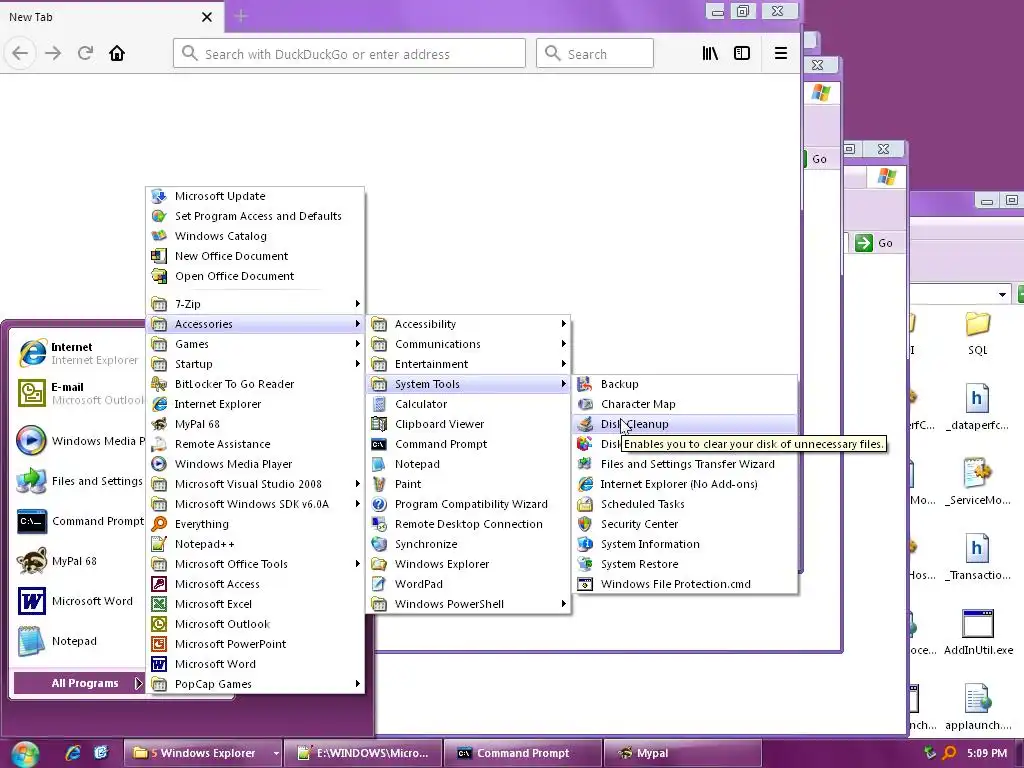Open Communications submenu
This screenshot has height=768, width=1024.
(468, 344)
